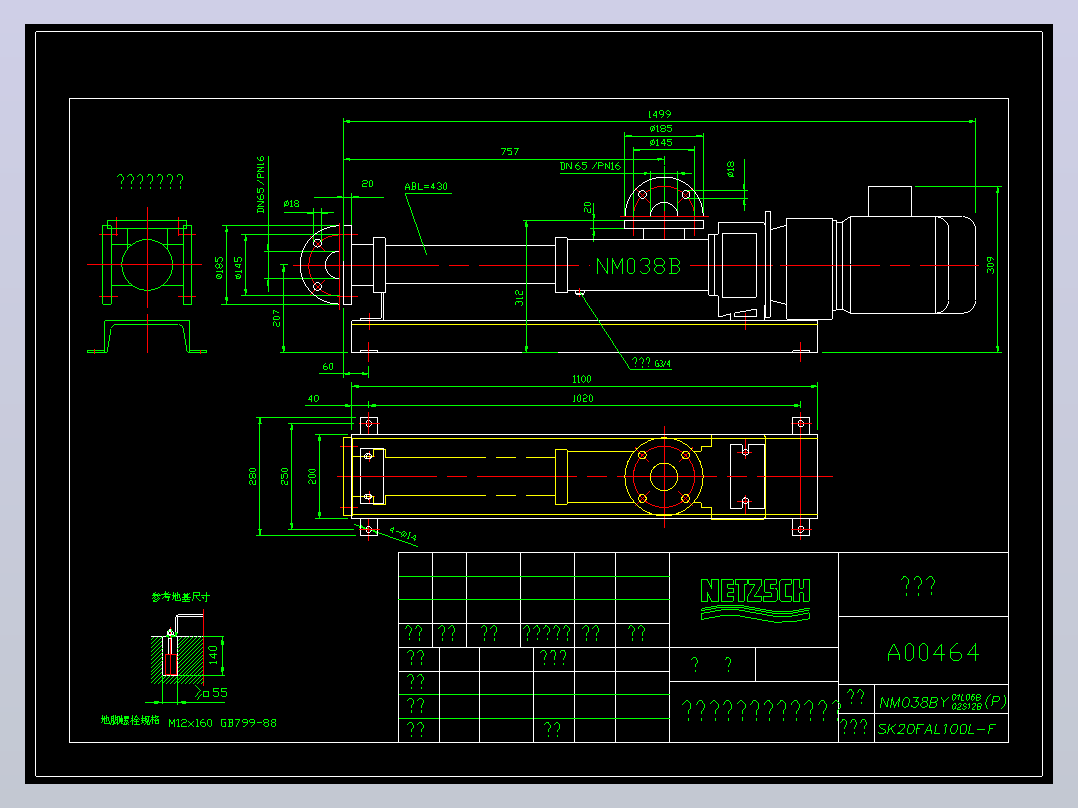Click the vertical ø145 dimension at left

click(x=238, y=267)
